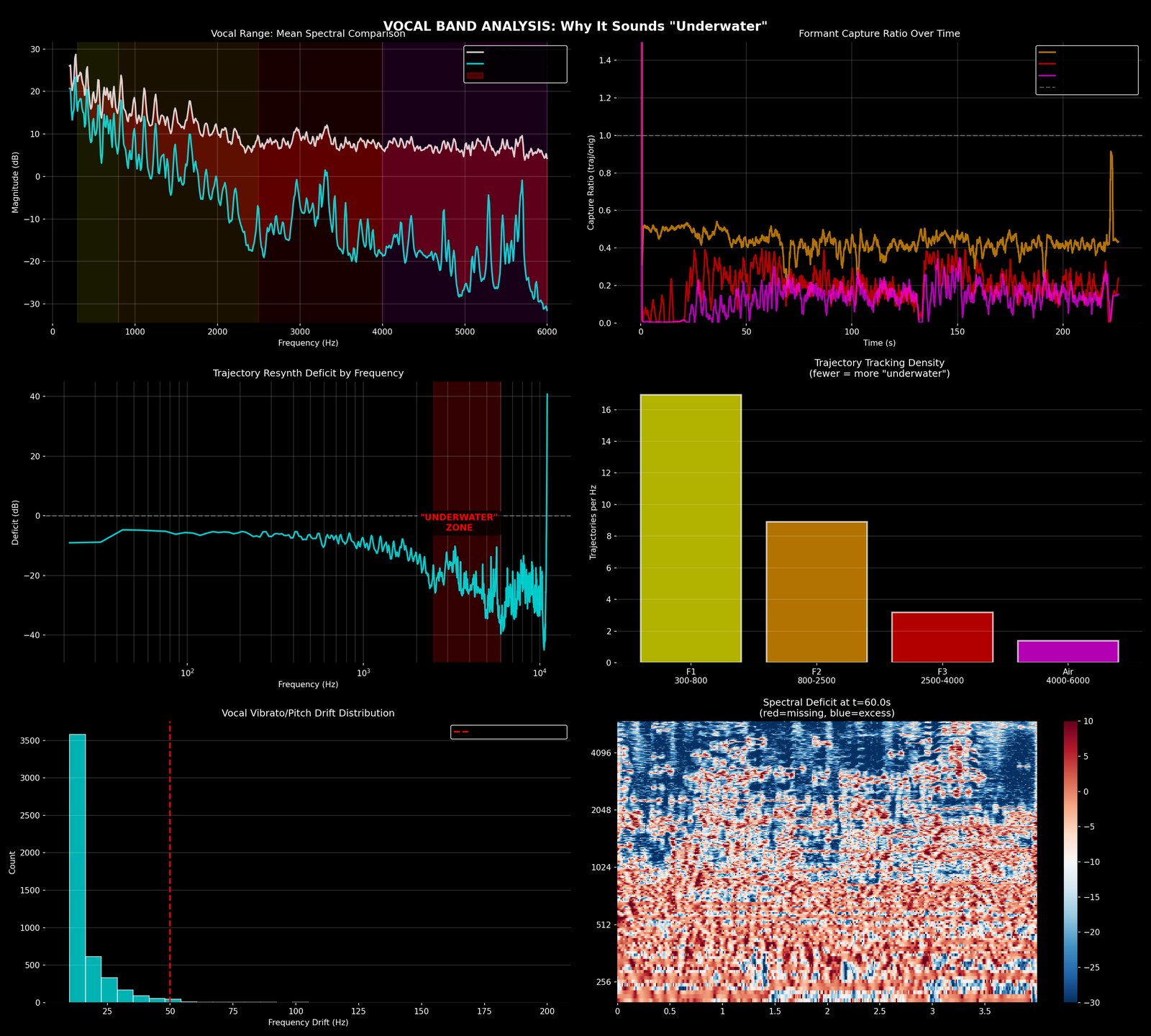Click the "Frequency Drift (Hz)" x-axis label
Viewport: 1151px width, 1036px height.
click(x=308, y=1022)
